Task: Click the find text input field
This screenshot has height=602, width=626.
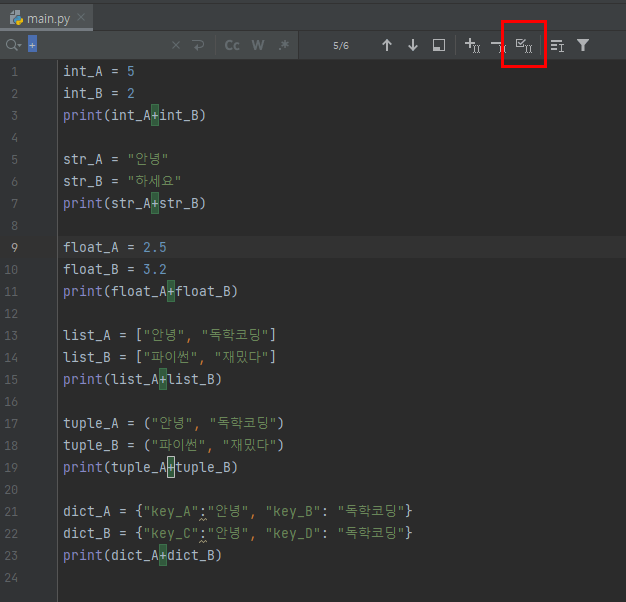Action: tap(100, 45)
